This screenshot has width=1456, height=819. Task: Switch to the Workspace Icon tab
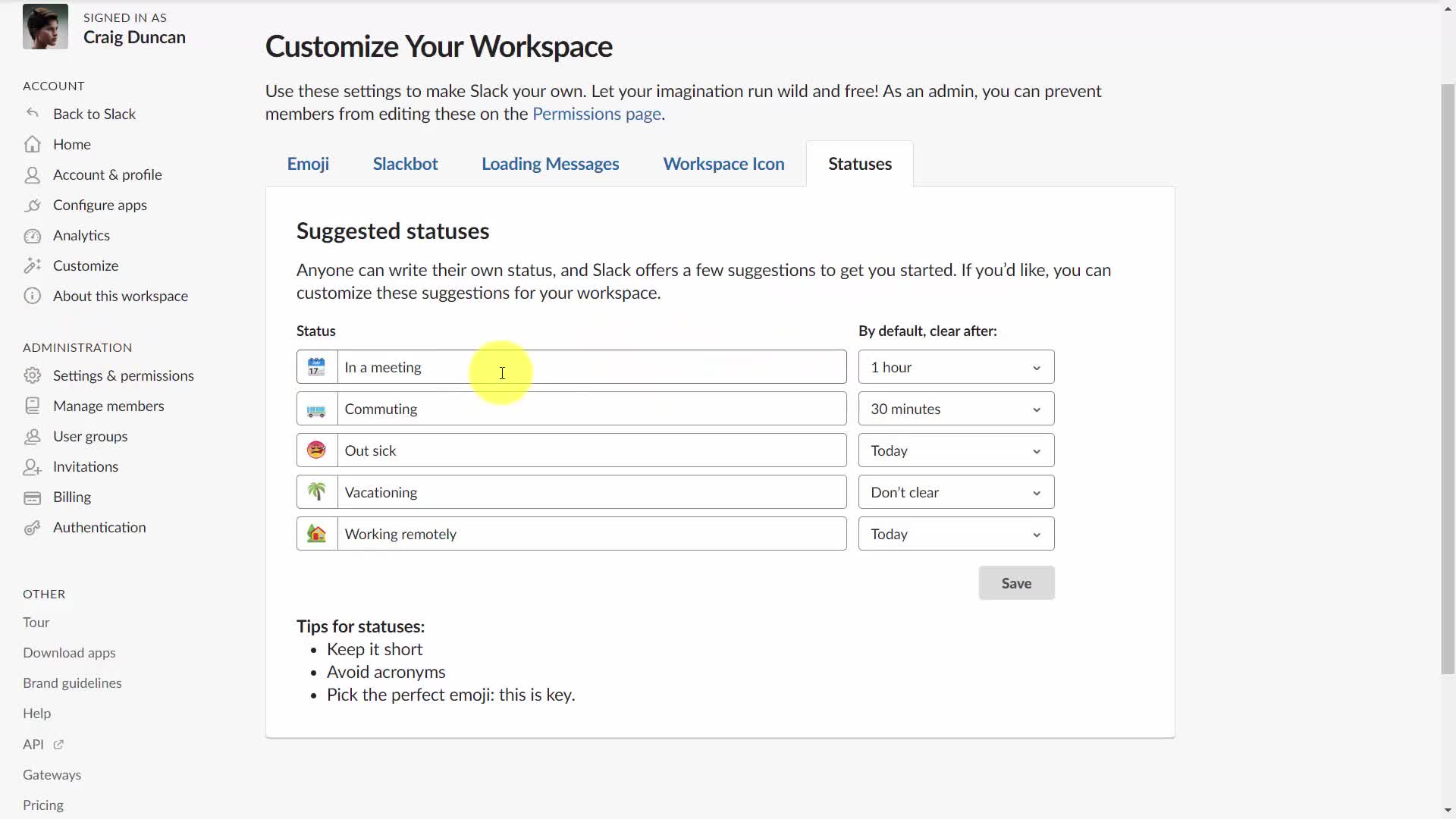click(723, 164)
